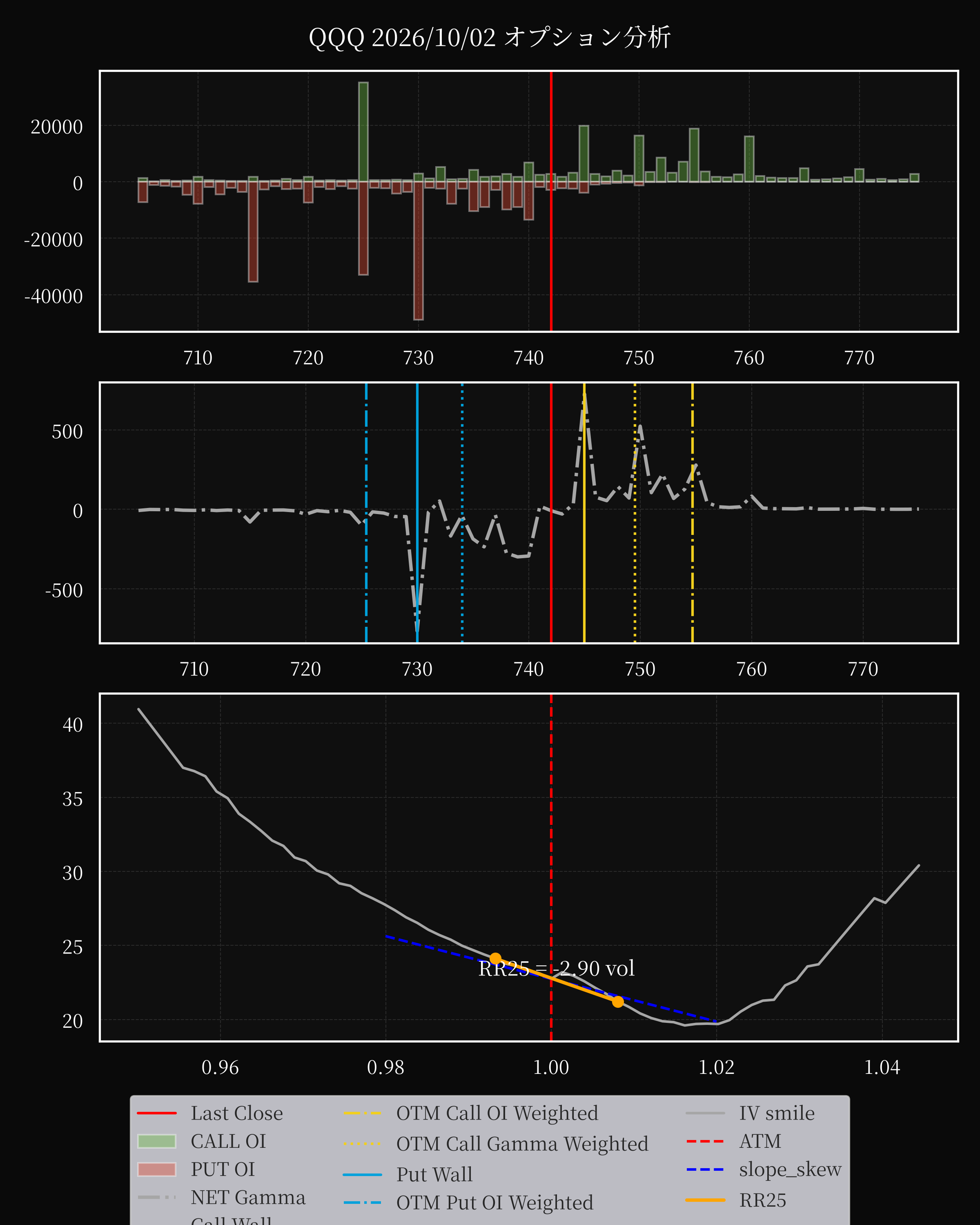
Task: Click the 'RR25 = -2.90 vol' annotation
Action: [x=556, y=968]
